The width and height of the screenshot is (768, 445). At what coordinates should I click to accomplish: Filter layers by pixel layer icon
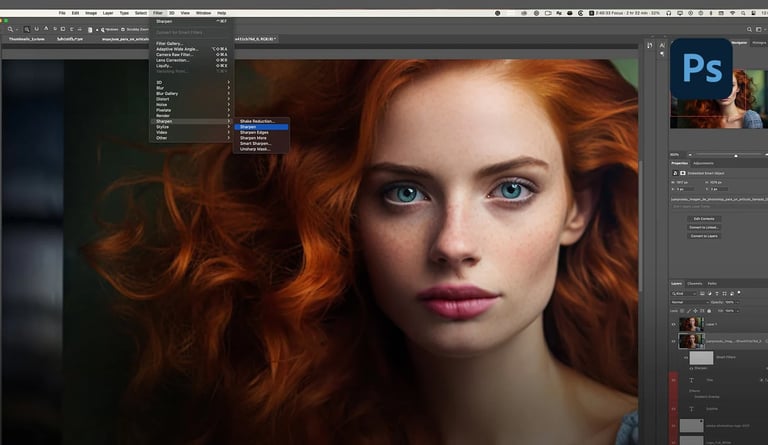click(702, 293)
